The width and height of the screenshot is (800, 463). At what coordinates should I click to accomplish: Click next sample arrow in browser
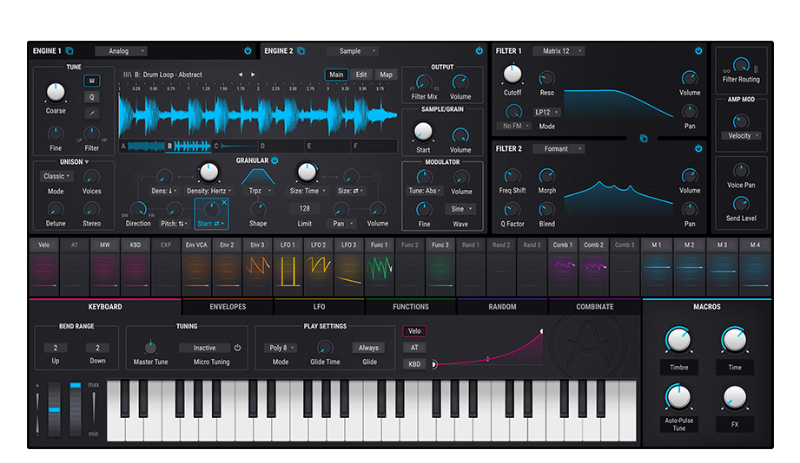(x=253, y=75)
